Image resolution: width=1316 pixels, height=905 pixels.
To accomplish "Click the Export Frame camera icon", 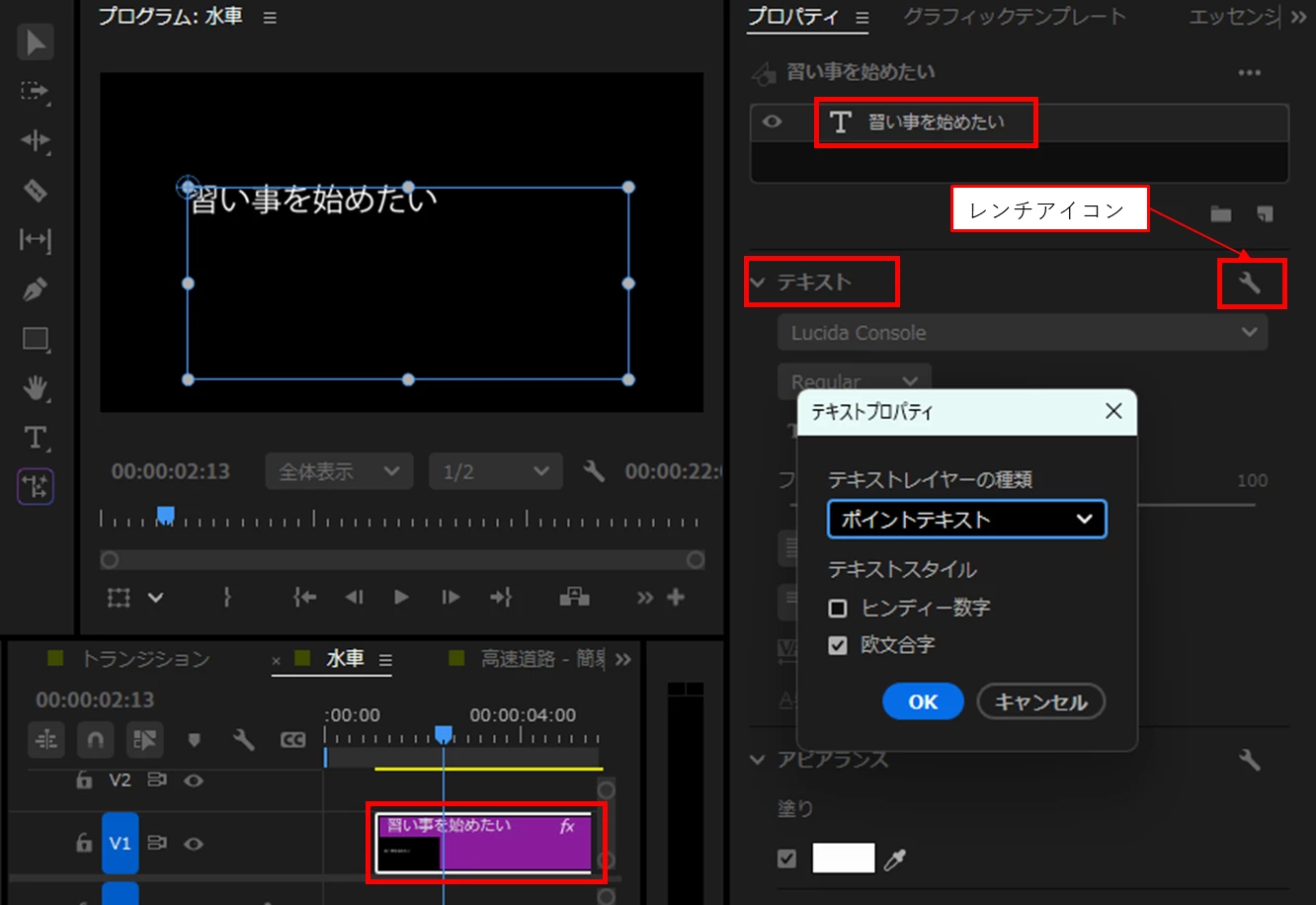I will click(x=574, y=597).
